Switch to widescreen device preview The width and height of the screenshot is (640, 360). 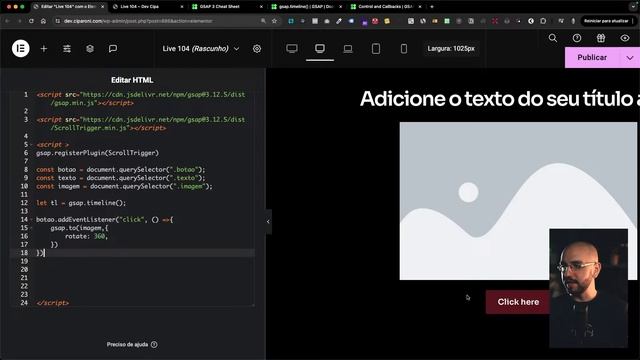pos(292,49)
